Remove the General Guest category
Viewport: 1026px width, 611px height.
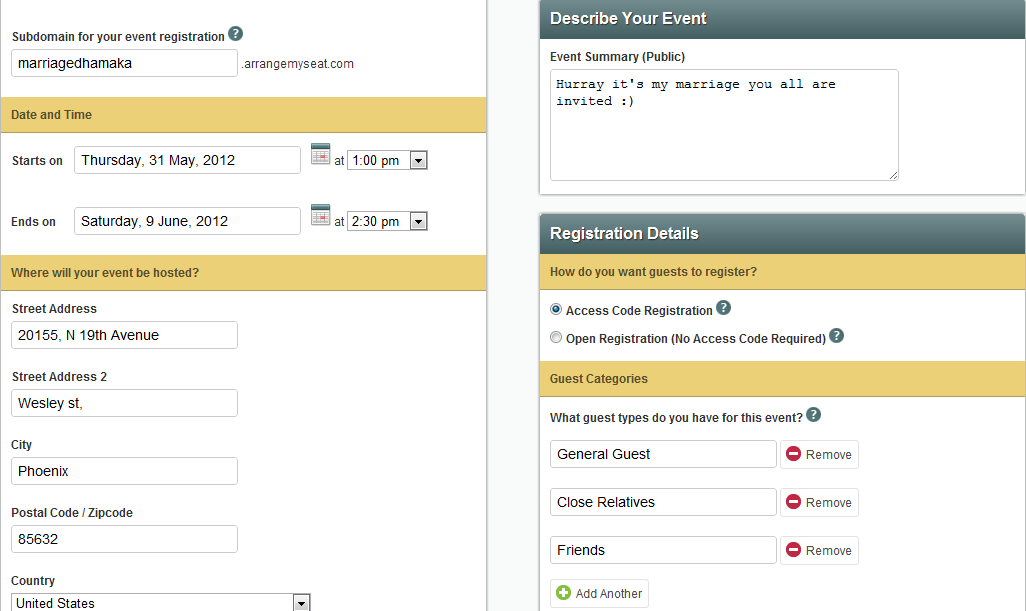click(819, 454)
